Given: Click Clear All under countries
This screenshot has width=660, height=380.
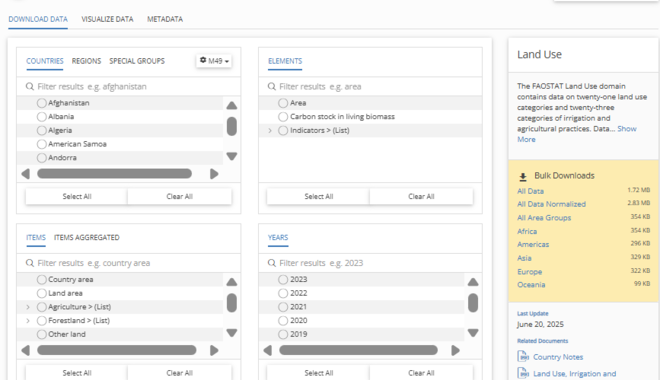Looking at the screenshot, I should tap(179, 196).
